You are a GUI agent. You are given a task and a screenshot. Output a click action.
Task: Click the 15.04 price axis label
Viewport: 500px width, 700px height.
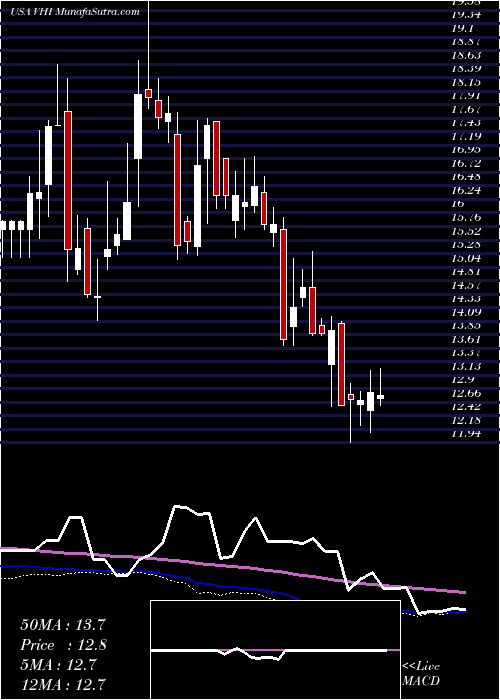tap(467, 258)
